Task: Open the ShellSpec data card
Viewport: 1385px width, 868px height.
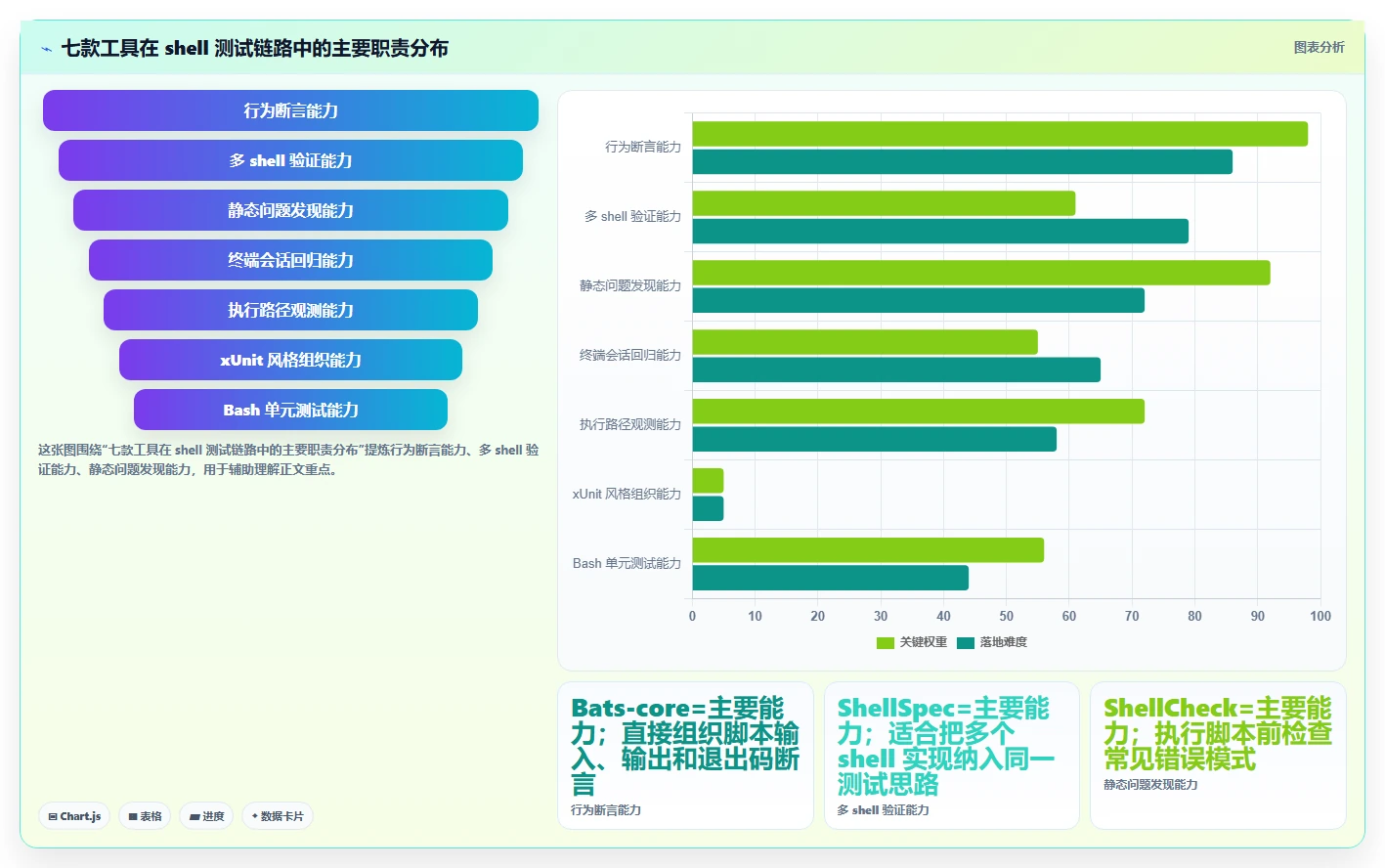Action: tap(951, 756)
